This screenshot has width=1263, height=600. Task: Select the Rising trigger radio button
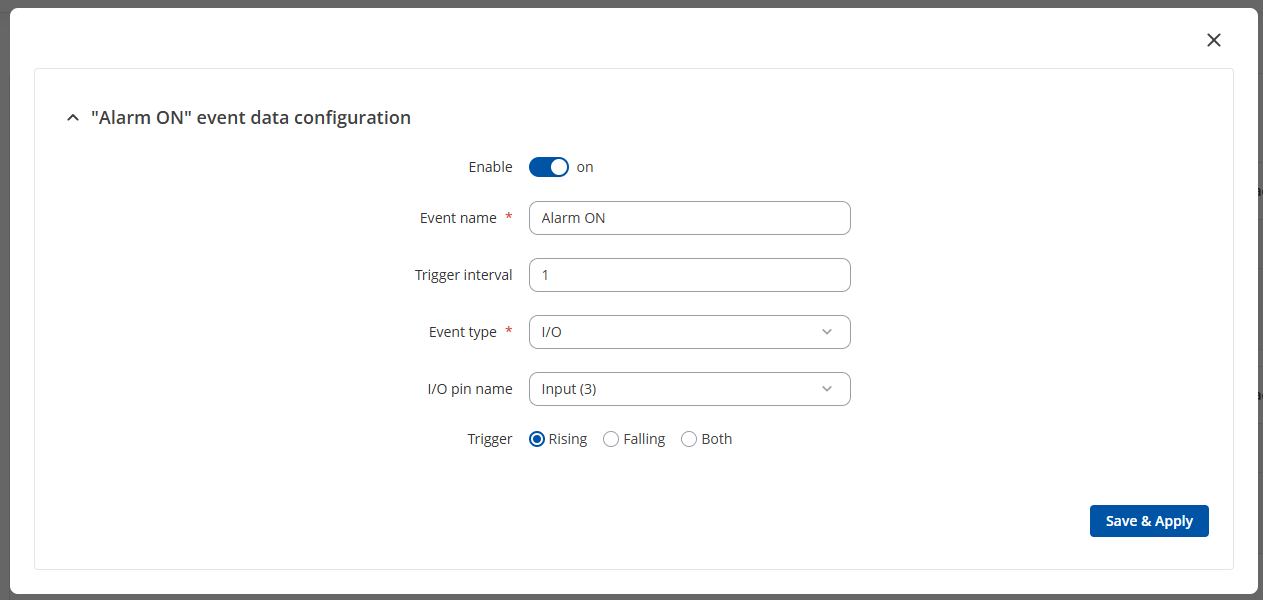537,439
